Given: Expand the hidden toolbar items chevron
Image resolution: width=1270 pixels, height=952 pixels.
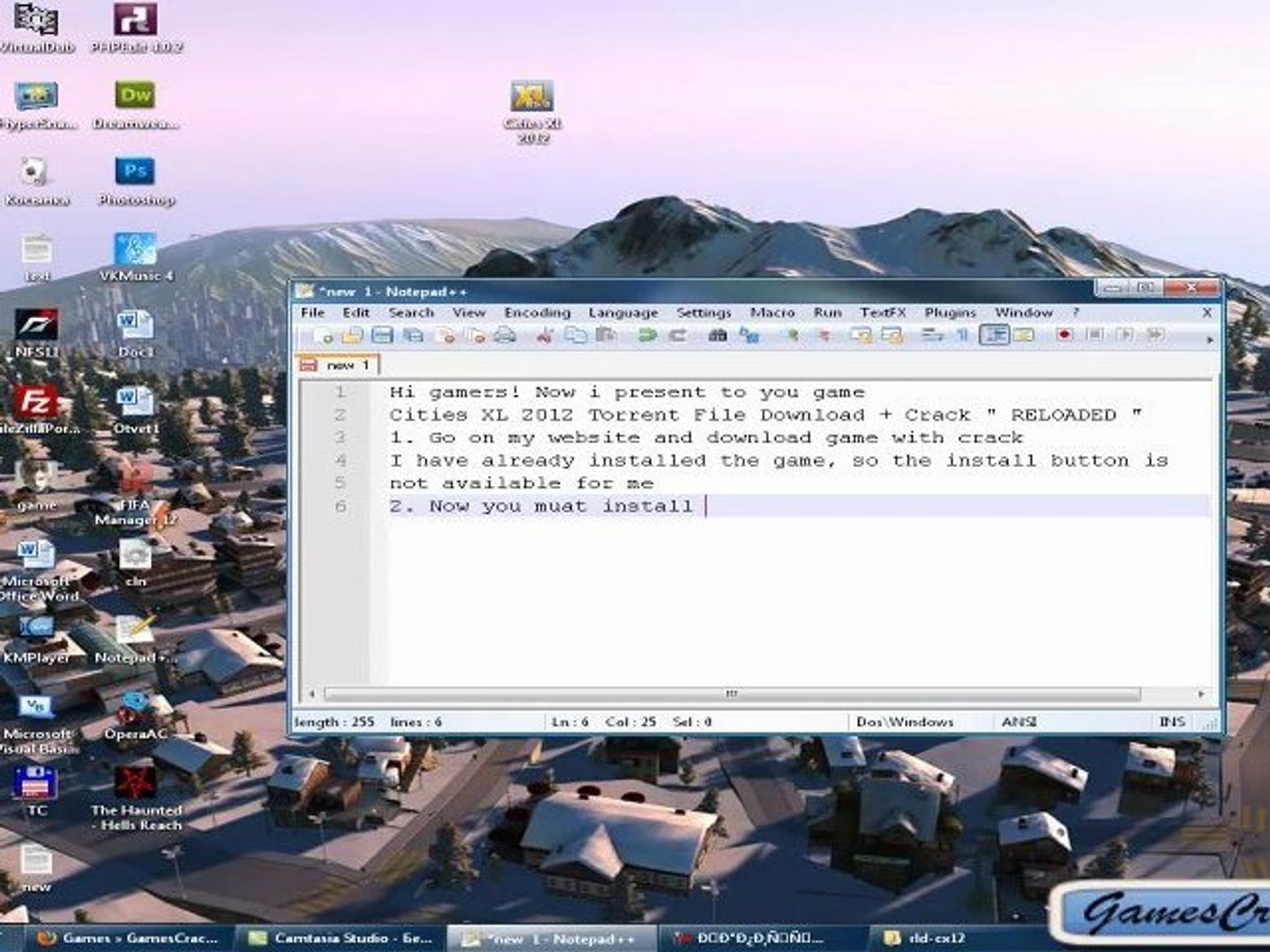Looking at the screenshot, I should pyautogui.click(x=1209, y=338).
